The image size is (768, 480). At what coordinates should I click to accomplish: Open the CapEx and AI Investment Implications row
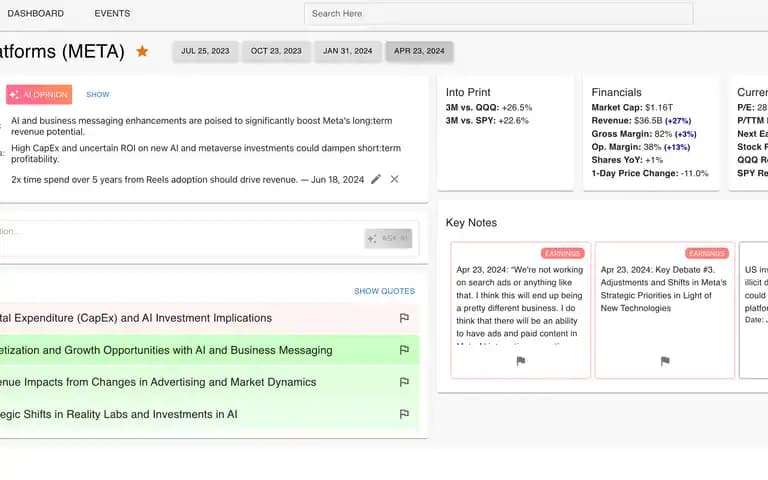click(210, 318)
